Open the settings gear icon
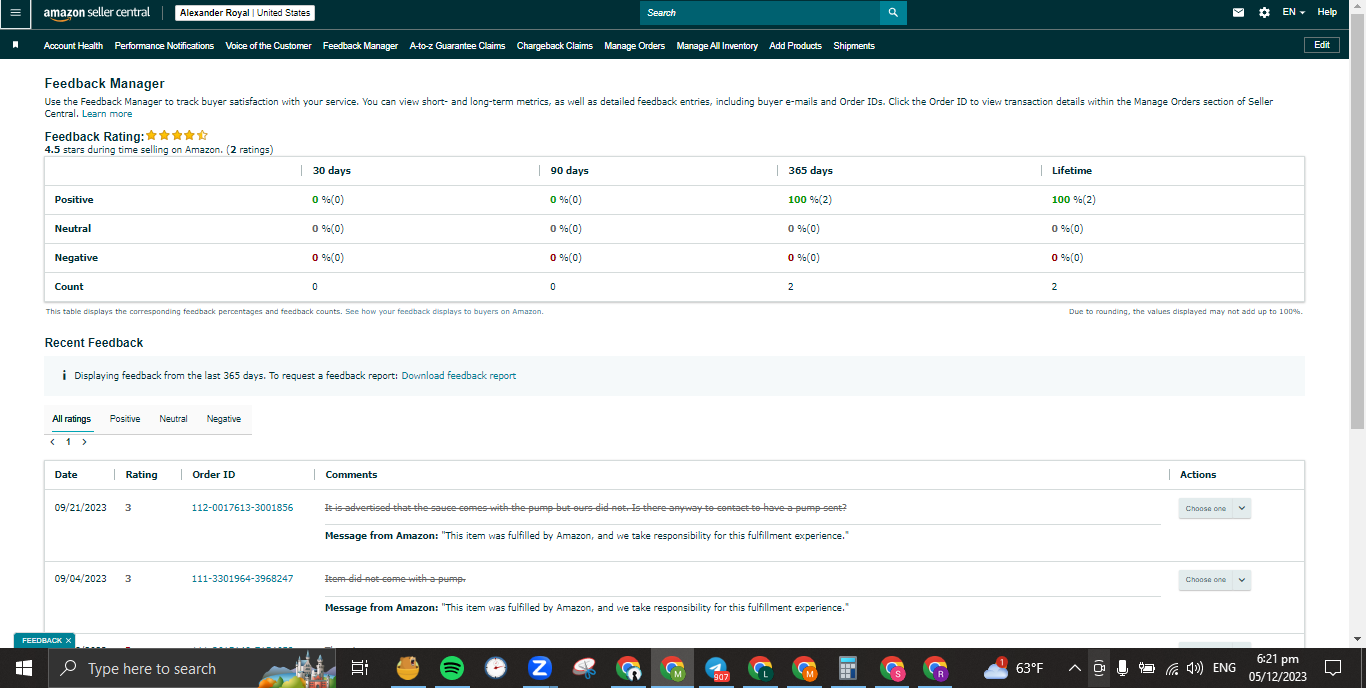This screenshot has width=1366, height=688. click(x=1264, y=13)
